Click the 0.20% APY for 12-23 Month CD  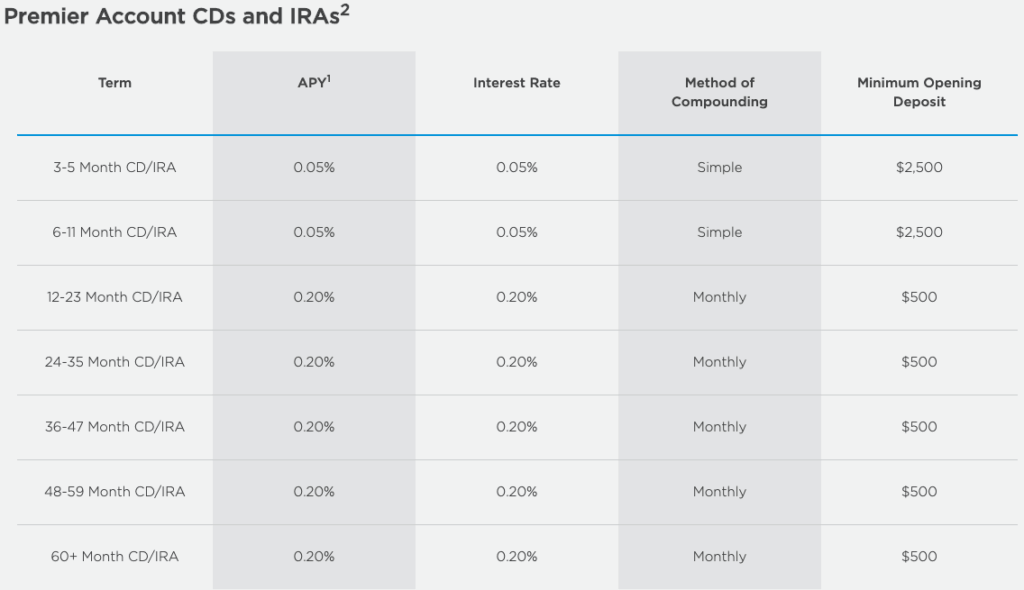tap(314, 297)
